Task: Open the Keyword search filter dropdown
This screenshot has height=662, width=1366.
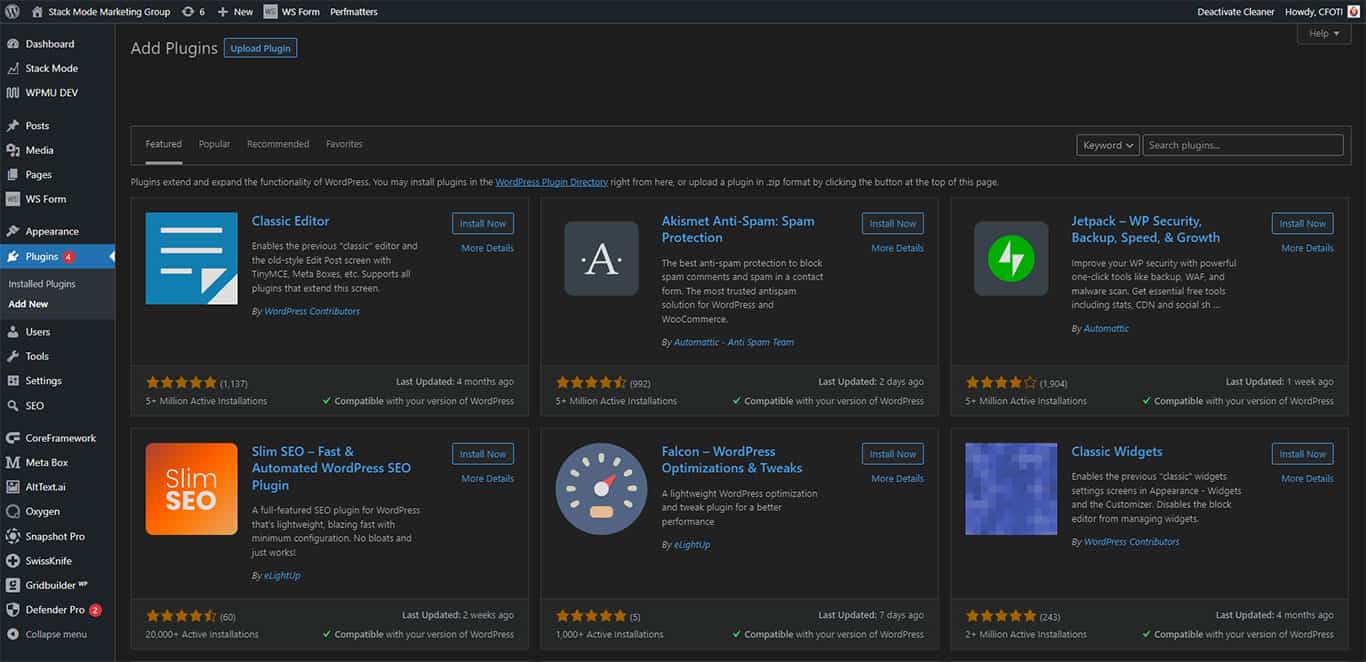Action: tap(1107, 144)
